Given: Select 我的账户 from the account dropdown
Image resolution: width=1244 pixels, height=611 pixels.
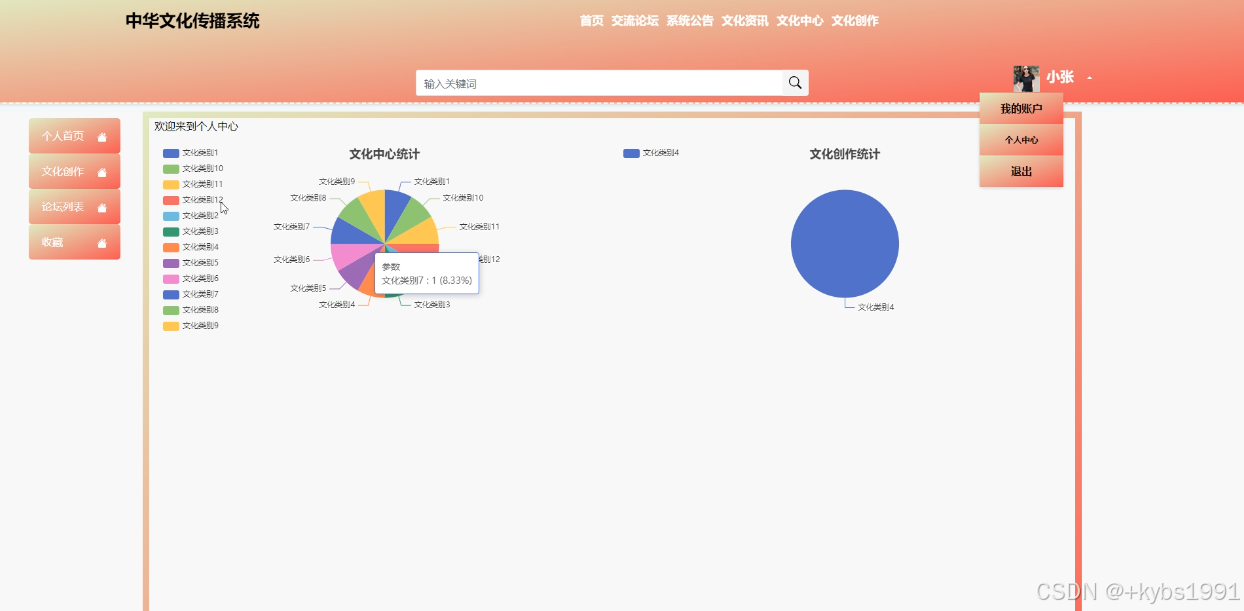Looking at the screenshot, I should pyautogui.click(x=1021, y=108).
